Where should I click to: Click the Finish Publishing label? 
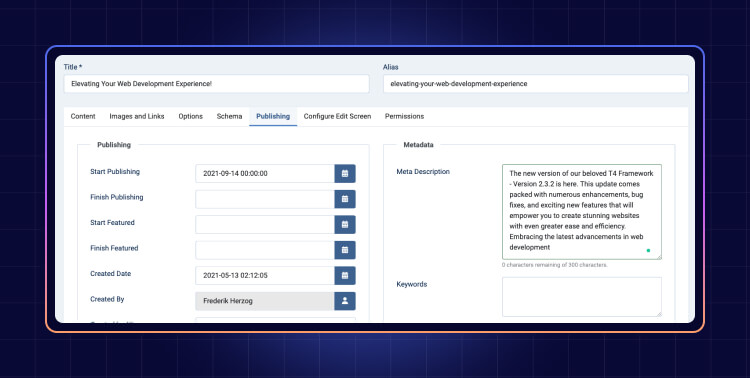(117, 197)
